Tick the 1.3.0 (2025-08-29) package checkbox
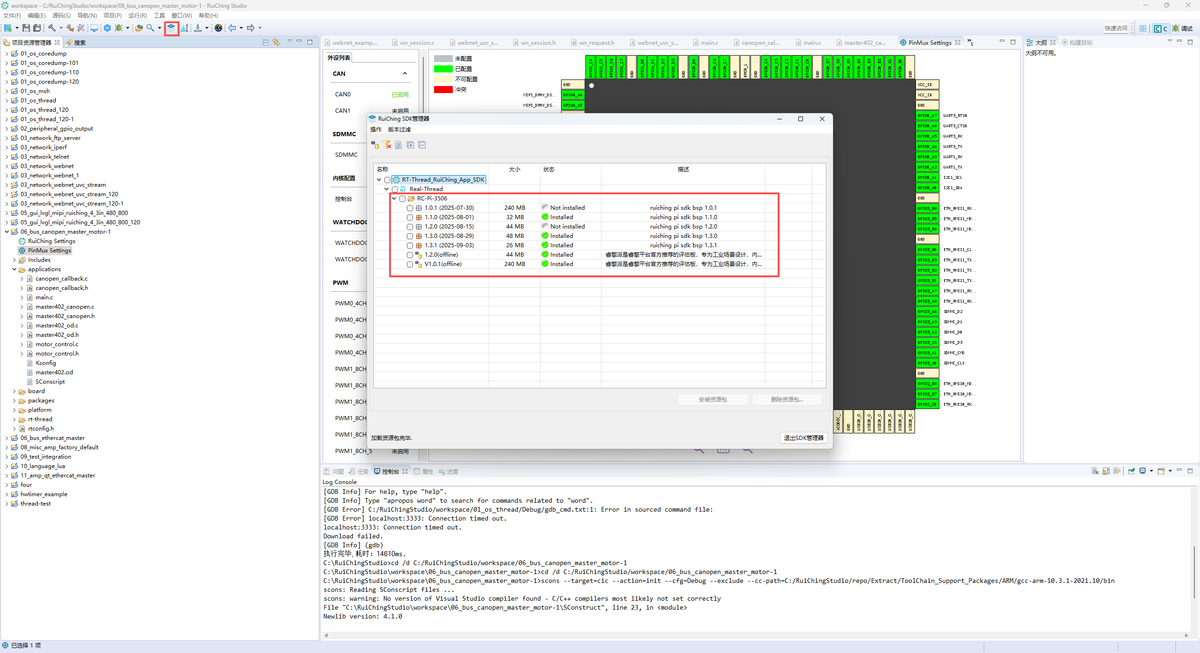Screen dimensions: 1200x653 click(410, 236)
